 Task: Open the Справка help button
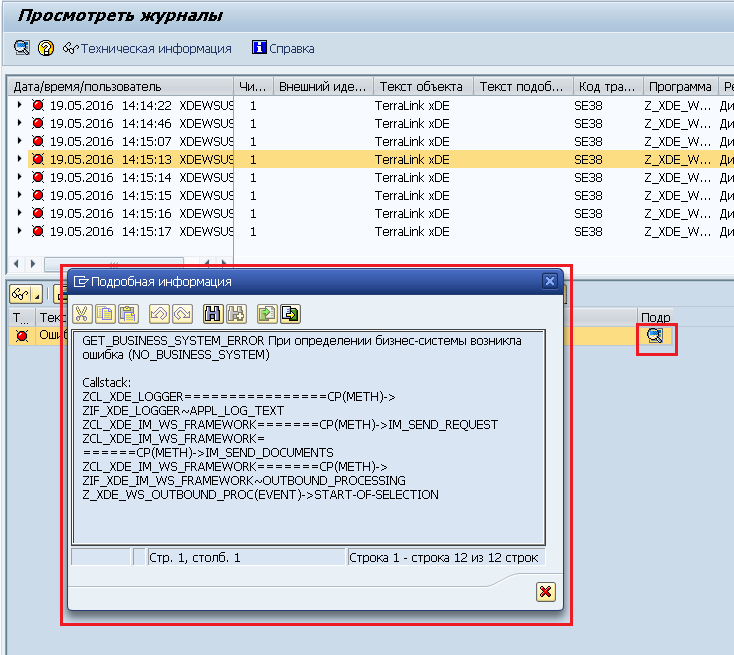click(x=283, y=48)
